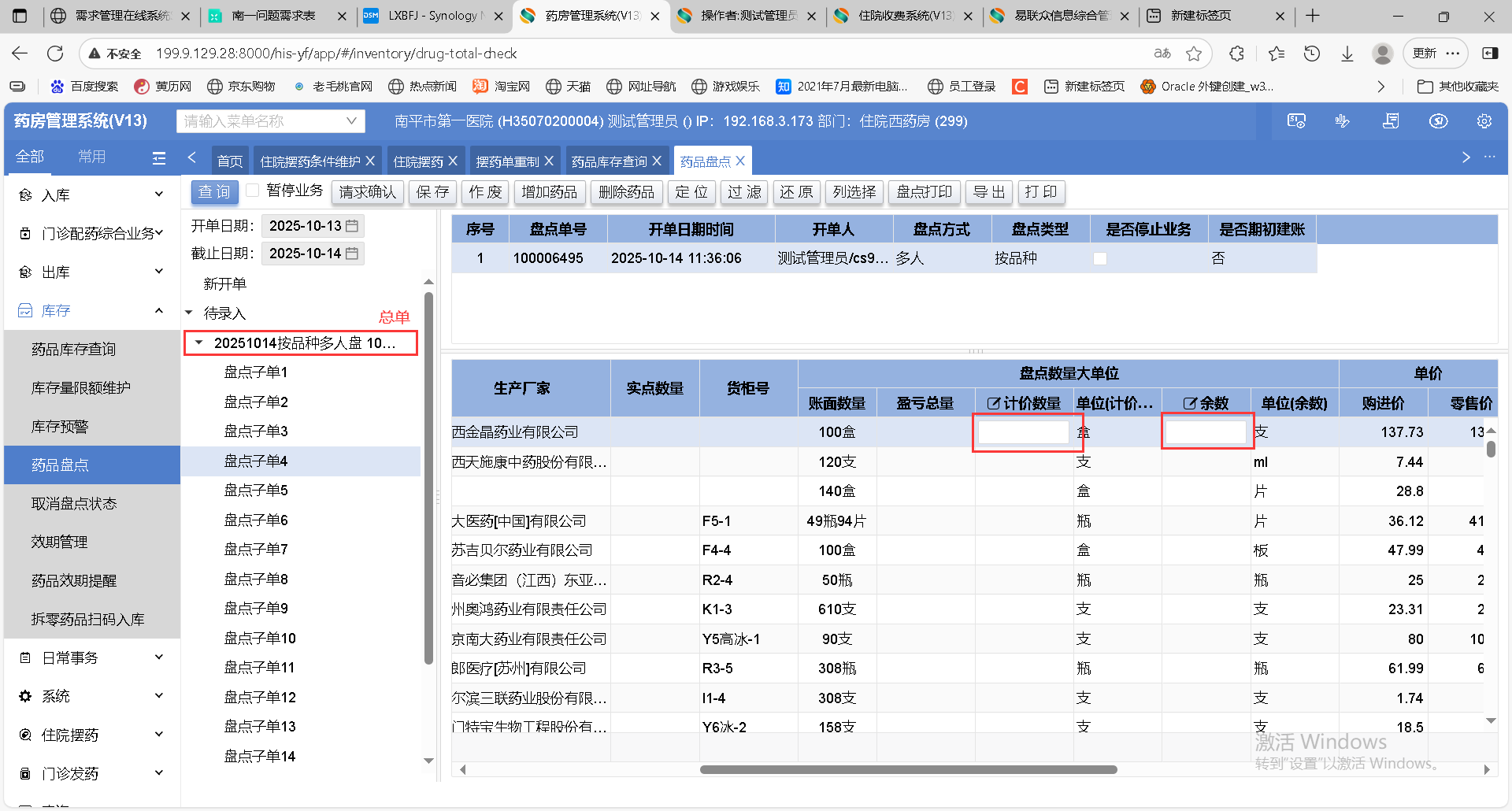This screenshot has height=811, width=1512.
Task: Open 效期管理 in the sidebar
Action: pyautogui.click(x=92, y=542)
